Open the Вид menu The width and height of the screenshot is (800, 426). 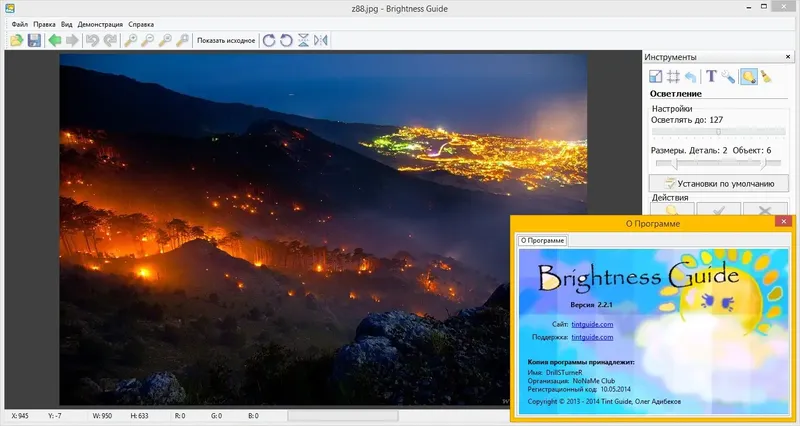(66, 24)
